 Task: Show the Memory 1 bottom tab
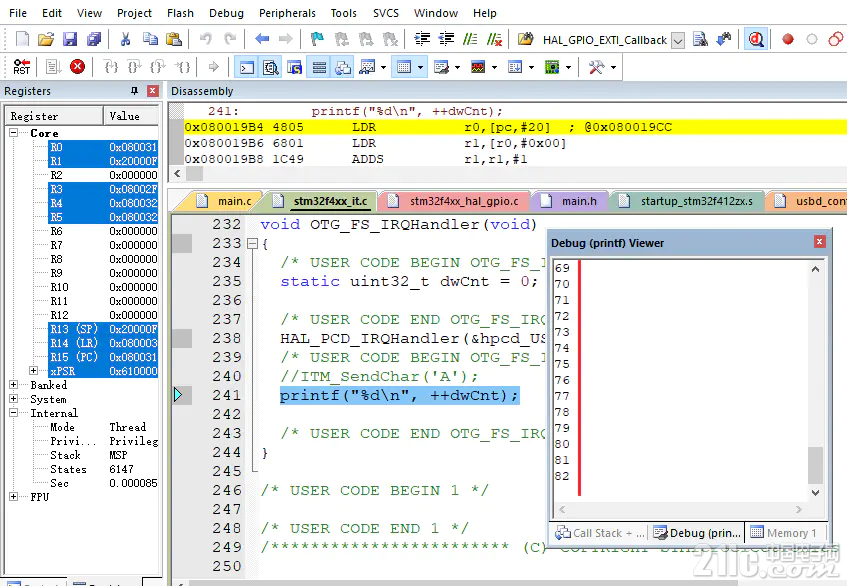click(x=784, y=533)
